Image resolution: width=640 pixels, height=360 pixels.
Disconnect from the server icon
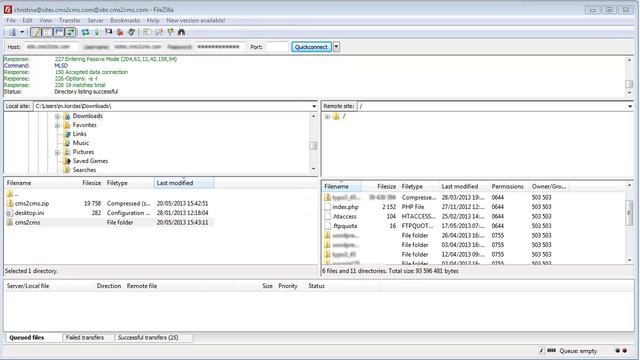(x=120, y=32)
